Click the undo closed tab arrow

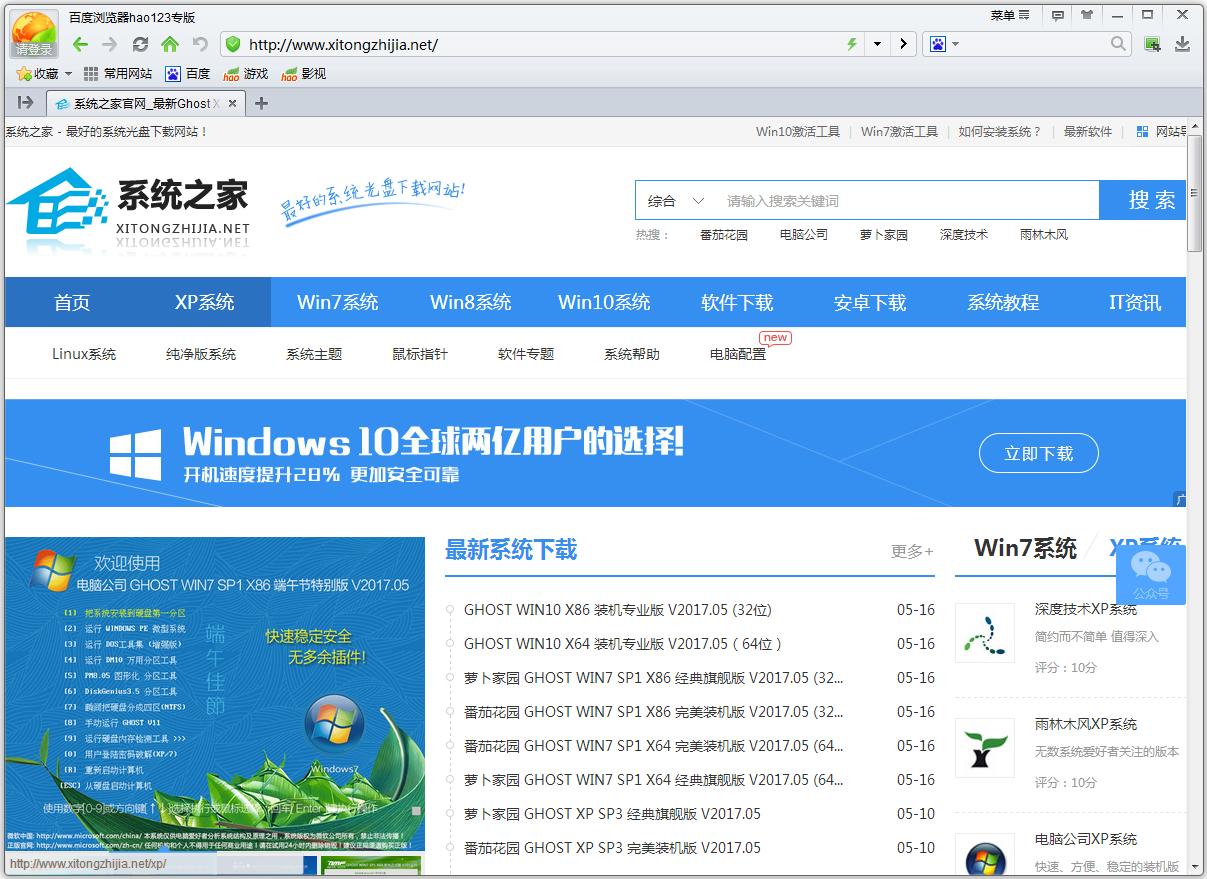(x=200, y=44)
